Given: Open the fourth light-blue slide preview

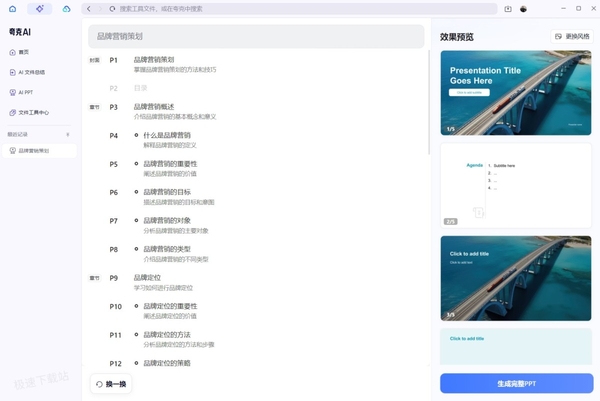Looking at the screenshot, I should coord(516,347).
